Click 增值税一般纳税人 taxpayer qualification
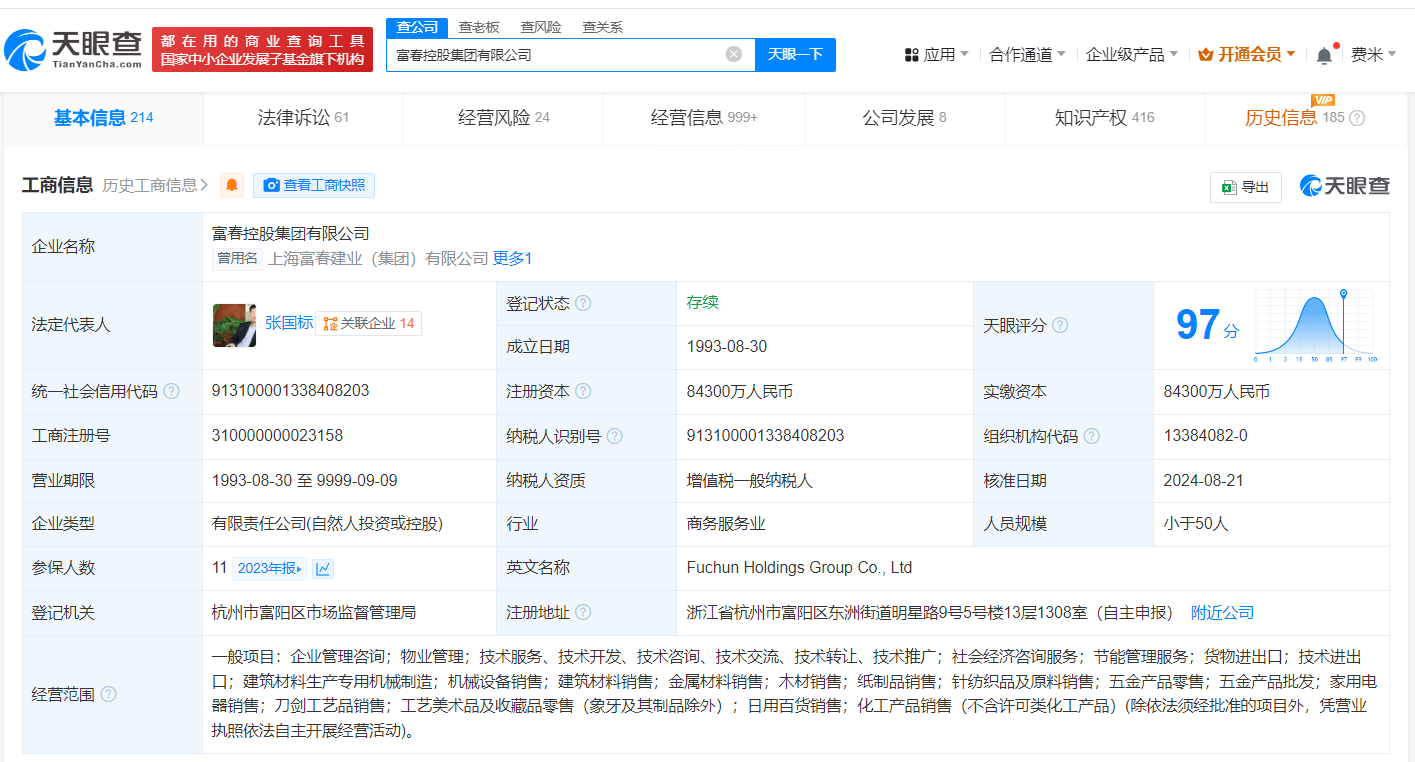 coord(749,480)
